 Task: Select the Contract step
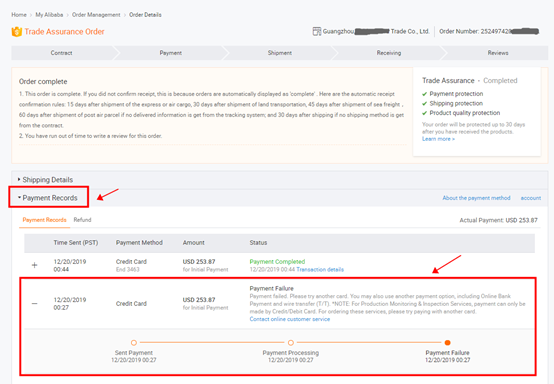tap(61, 53)
